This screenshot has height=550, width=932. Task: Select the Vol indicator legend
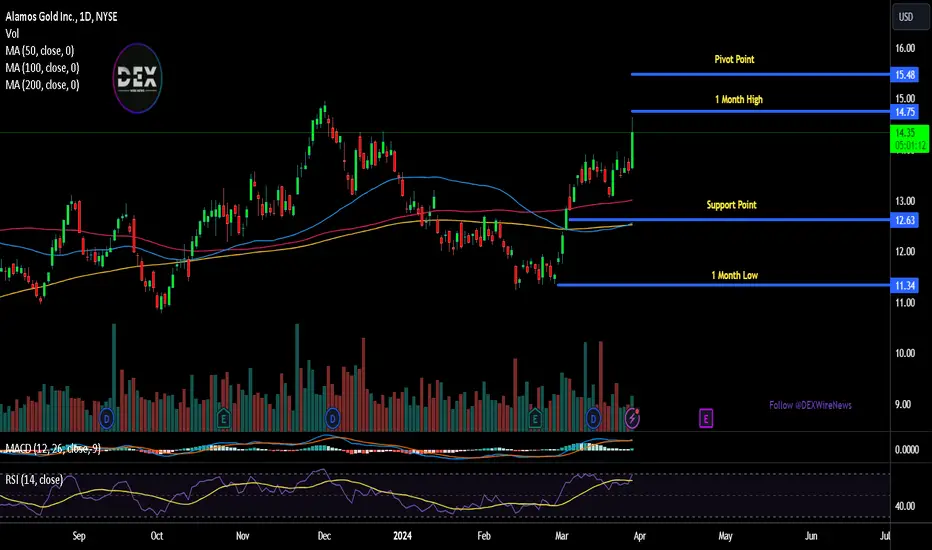pos(12,34)
